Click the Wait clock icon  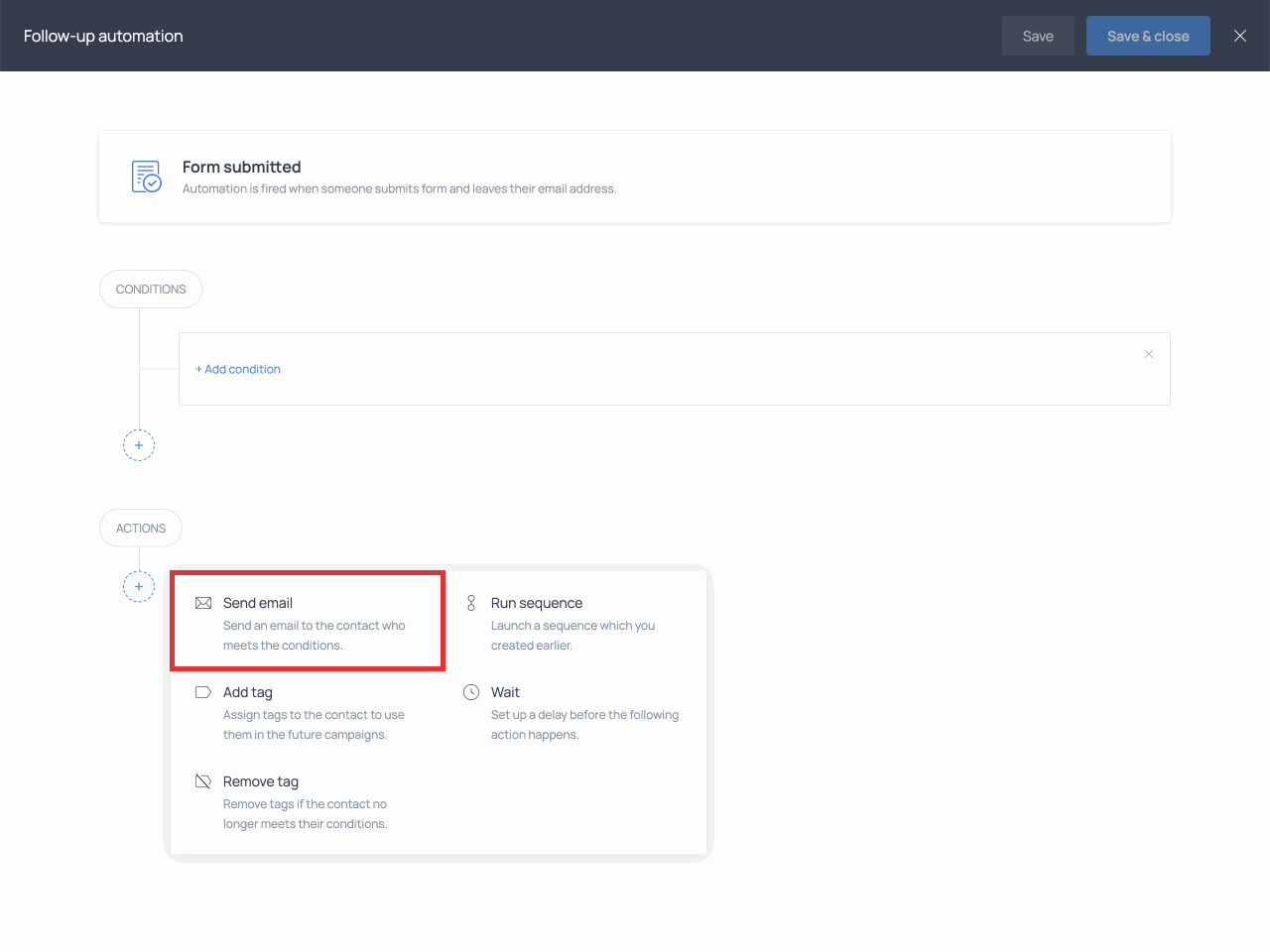coord(471,691)
